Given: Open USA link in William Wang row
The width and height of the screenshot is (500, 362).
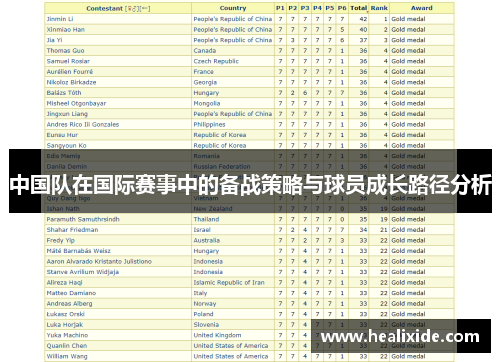Looking at the screenshot, I should point(231,356).
